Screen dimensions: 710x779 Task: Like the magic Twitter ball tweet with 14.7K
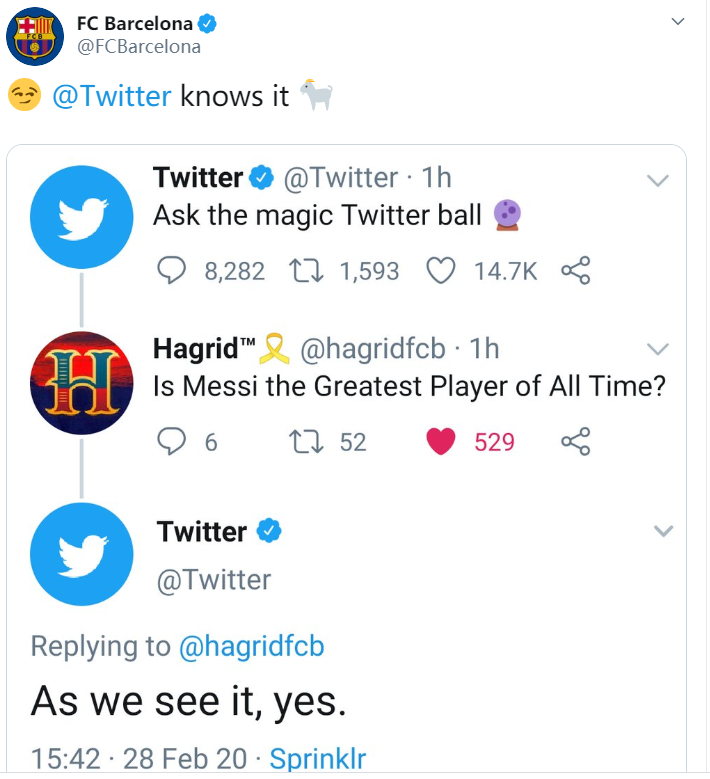point(441,271)
